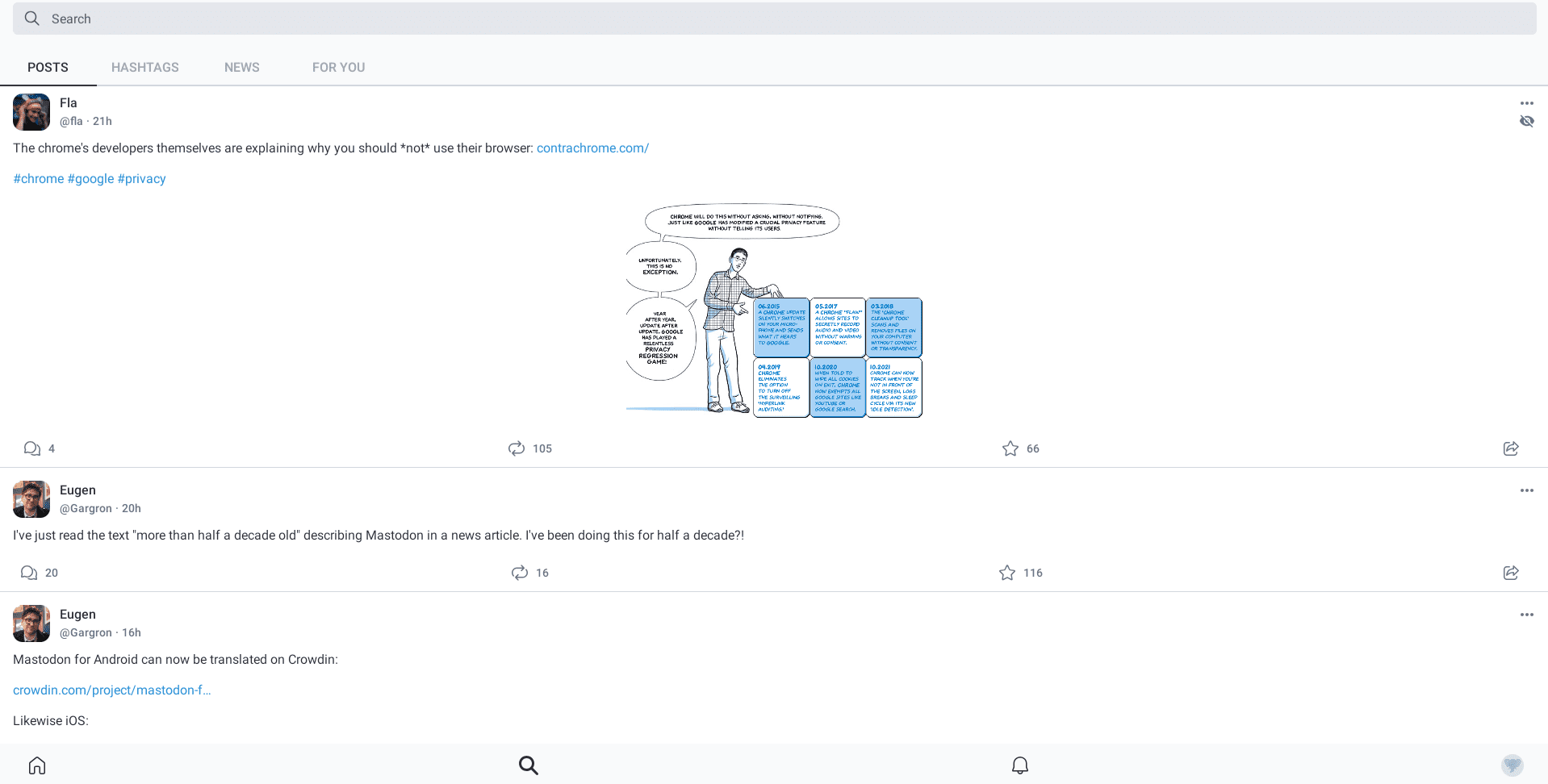View the Chrome comic image attachment

click(x=774, y=311)
